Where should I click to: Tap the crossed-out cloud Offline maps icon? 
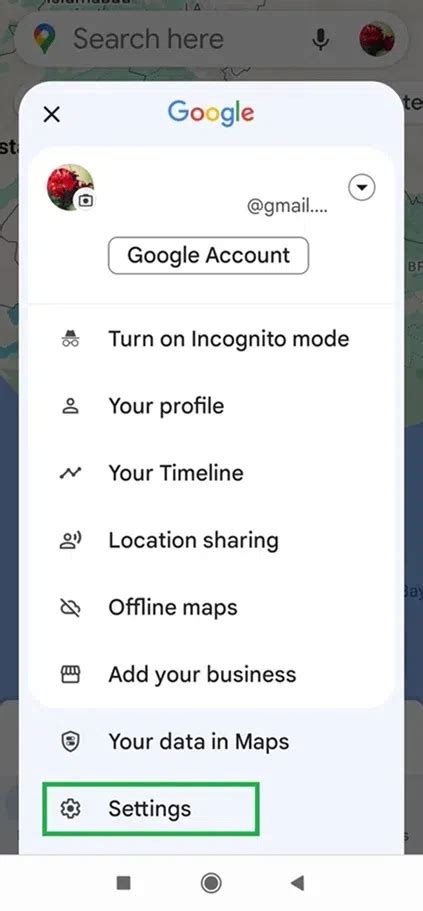click(x=70, y=608)
